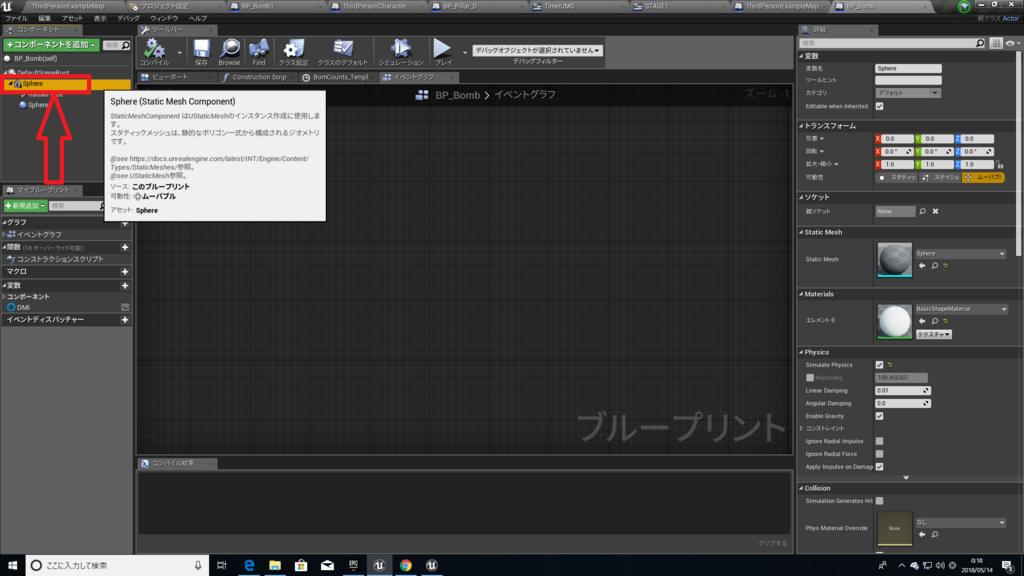Image resolution: width=1024 pixels, height=576 pixels.
Task: Switch to the Construction Script tab
Action: [x=259, y=77]
